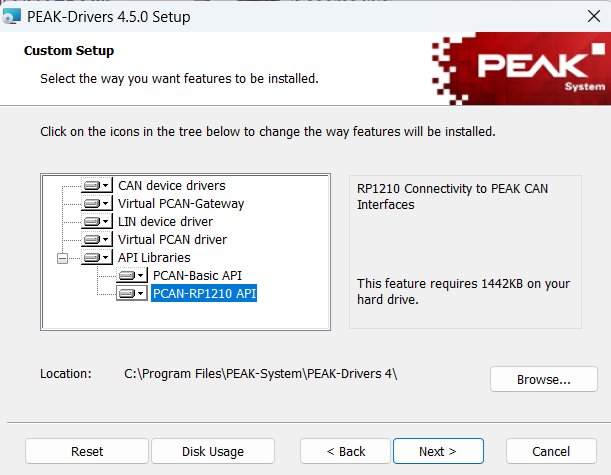Viewport: 611px width, 475px height.
Task: Click the 'This feature requires 1442KB' text
Action: click(463, 291)
